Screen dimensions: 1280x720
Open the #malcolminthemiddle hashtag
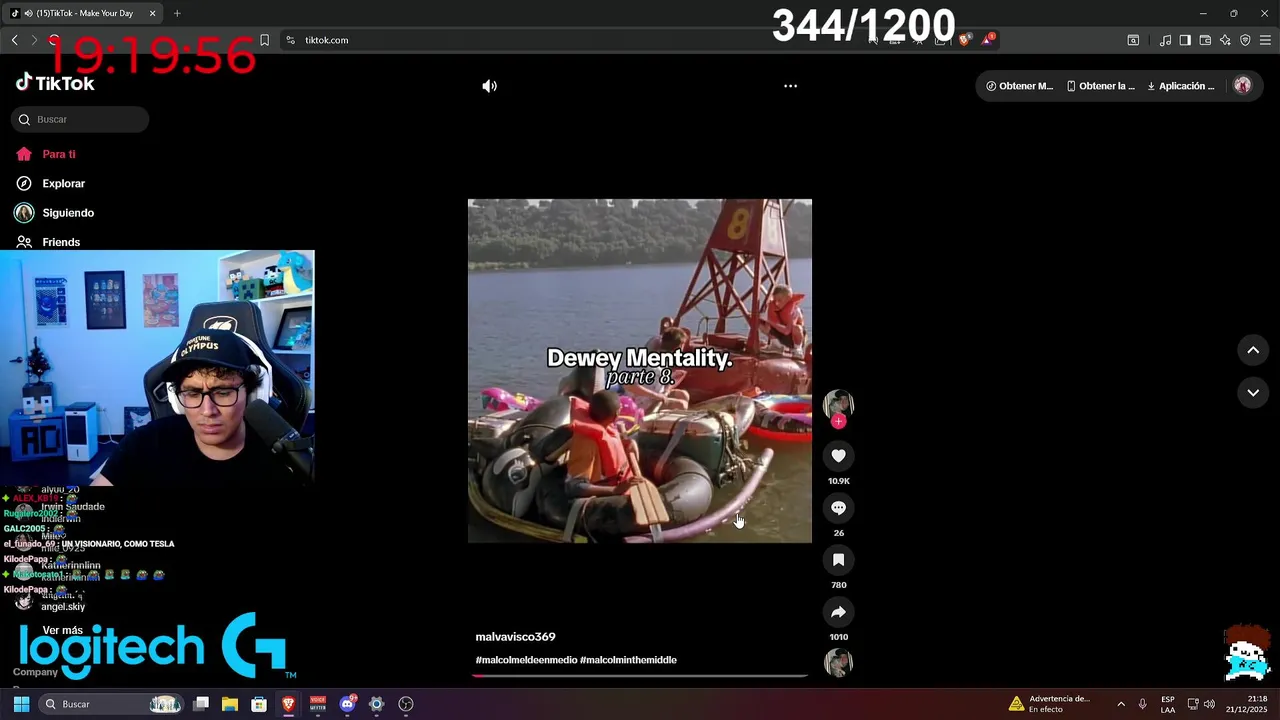628,660
